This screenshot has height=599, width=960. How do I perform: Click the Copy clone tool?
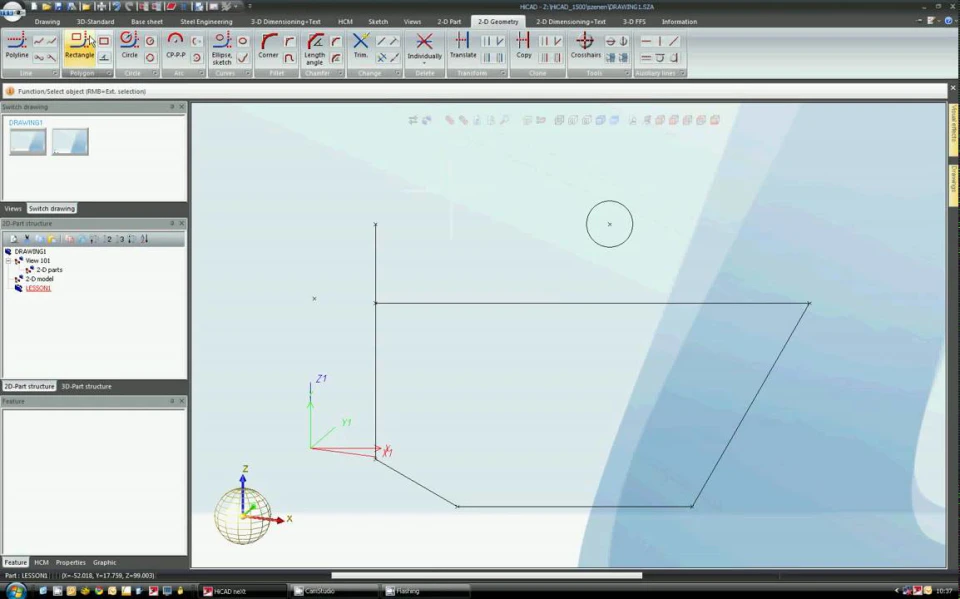pos(523,46)
